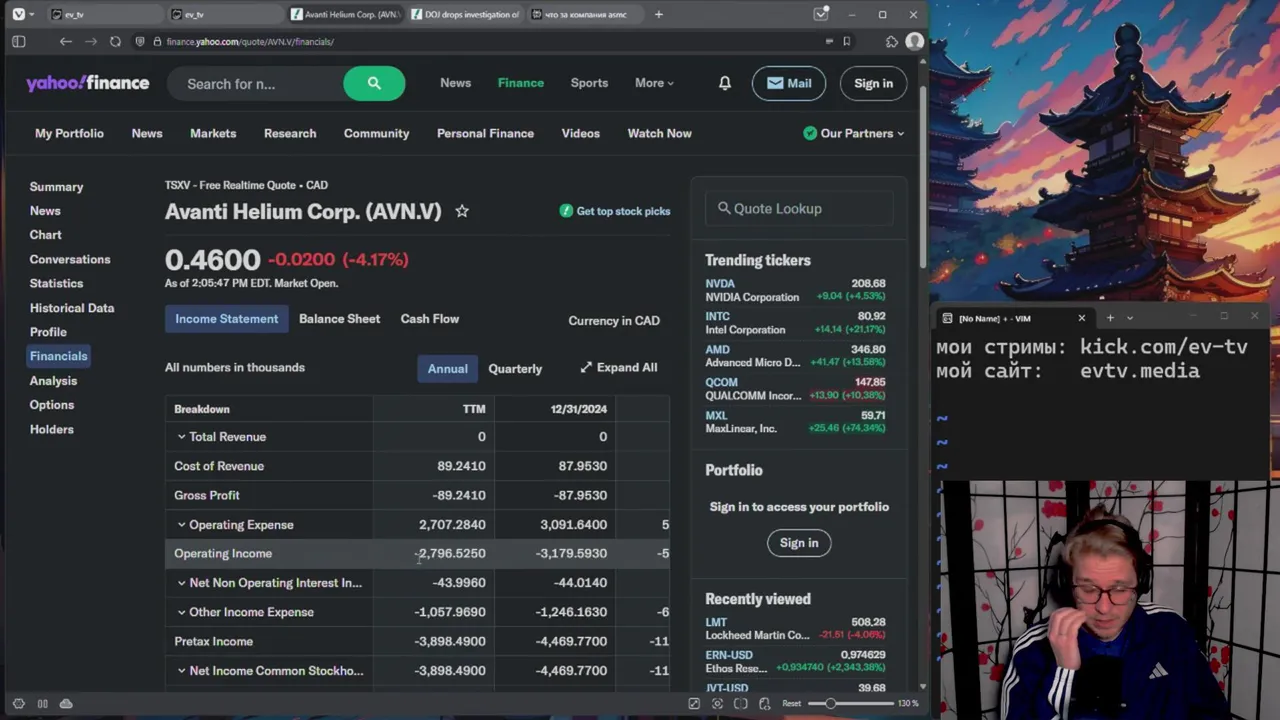Expand the Operating Expense row
The image size is (1280, 720).
click(181, 525)
